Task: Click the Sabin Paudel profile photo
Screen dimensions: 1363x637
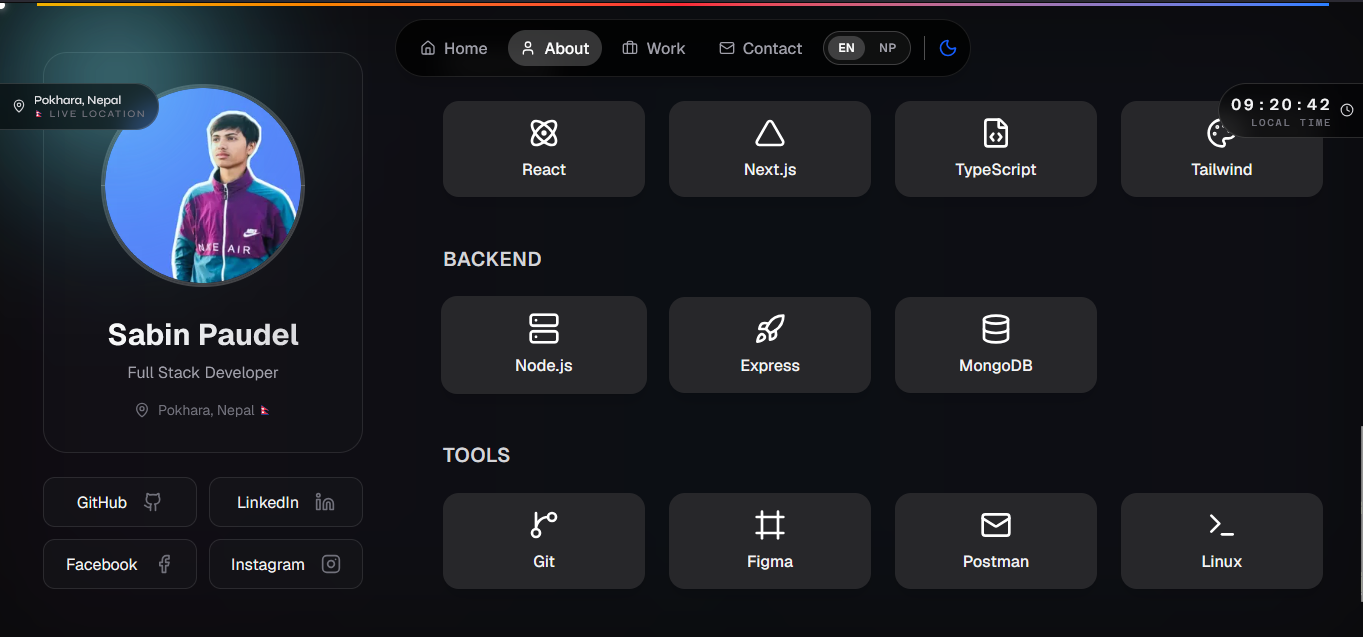Action: tap(203, 185)
